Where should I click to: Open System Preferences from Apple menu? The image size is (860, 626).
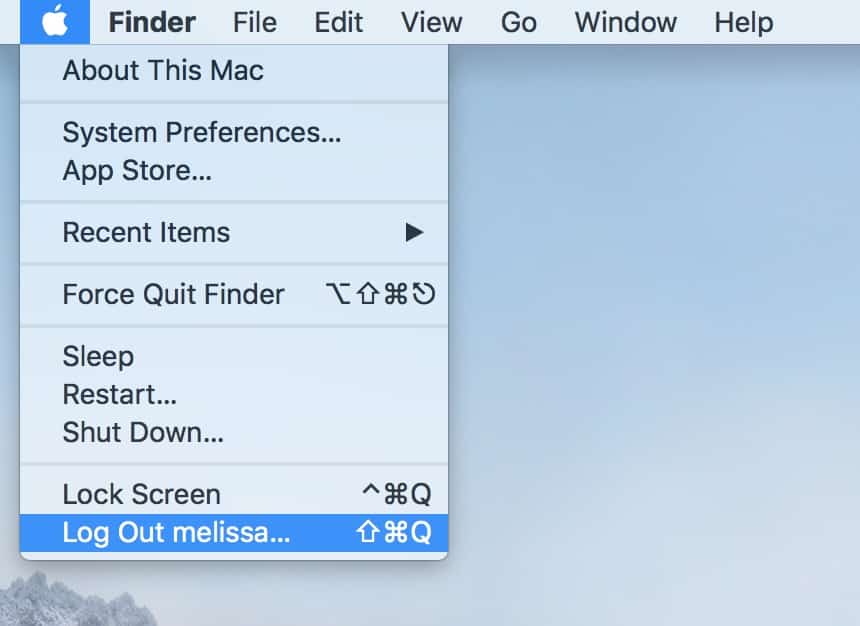click(202, 133)
